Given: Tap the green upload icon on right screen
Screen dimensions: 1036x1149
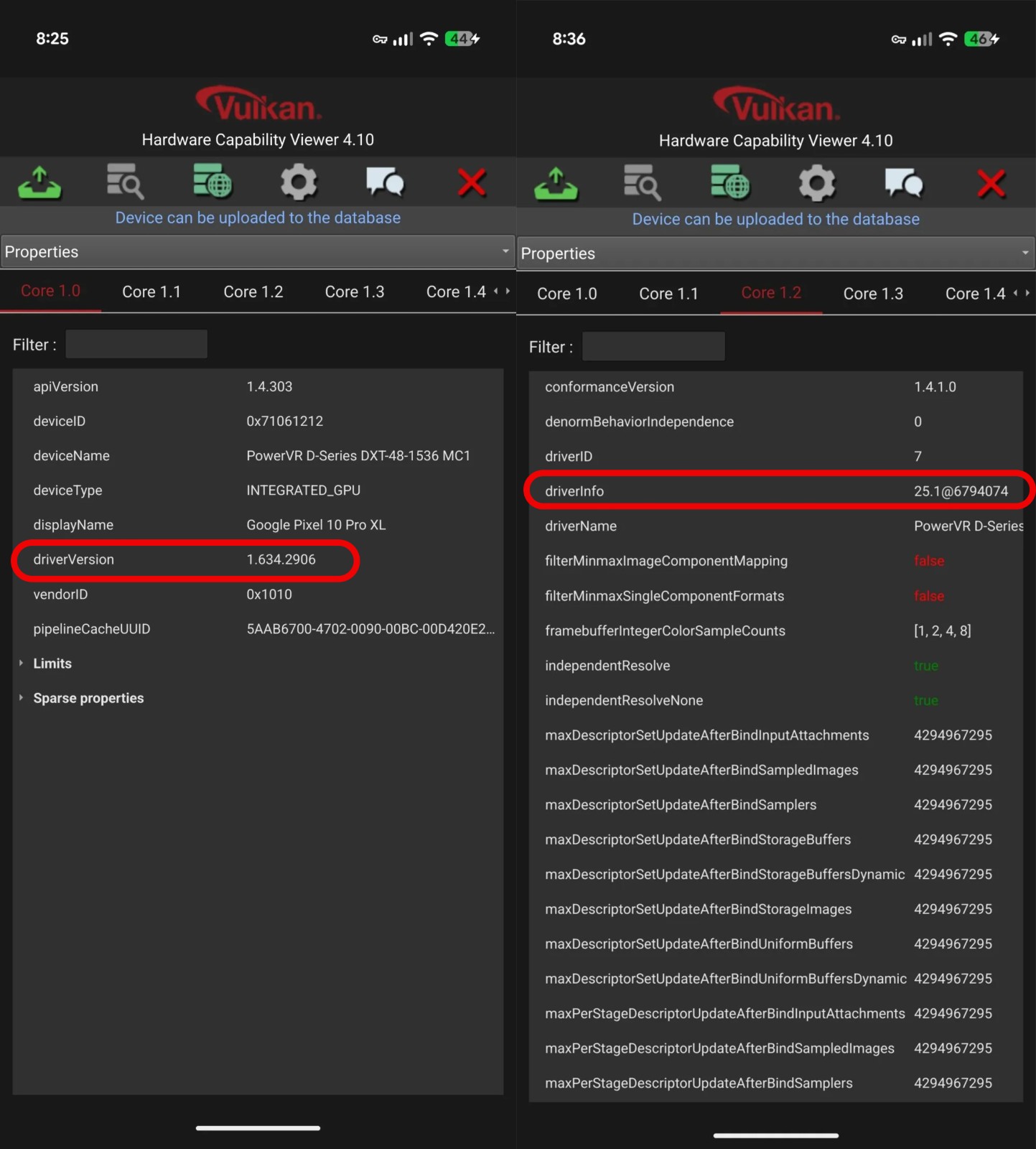Looking at the screenshot, I should coord(556,184).
